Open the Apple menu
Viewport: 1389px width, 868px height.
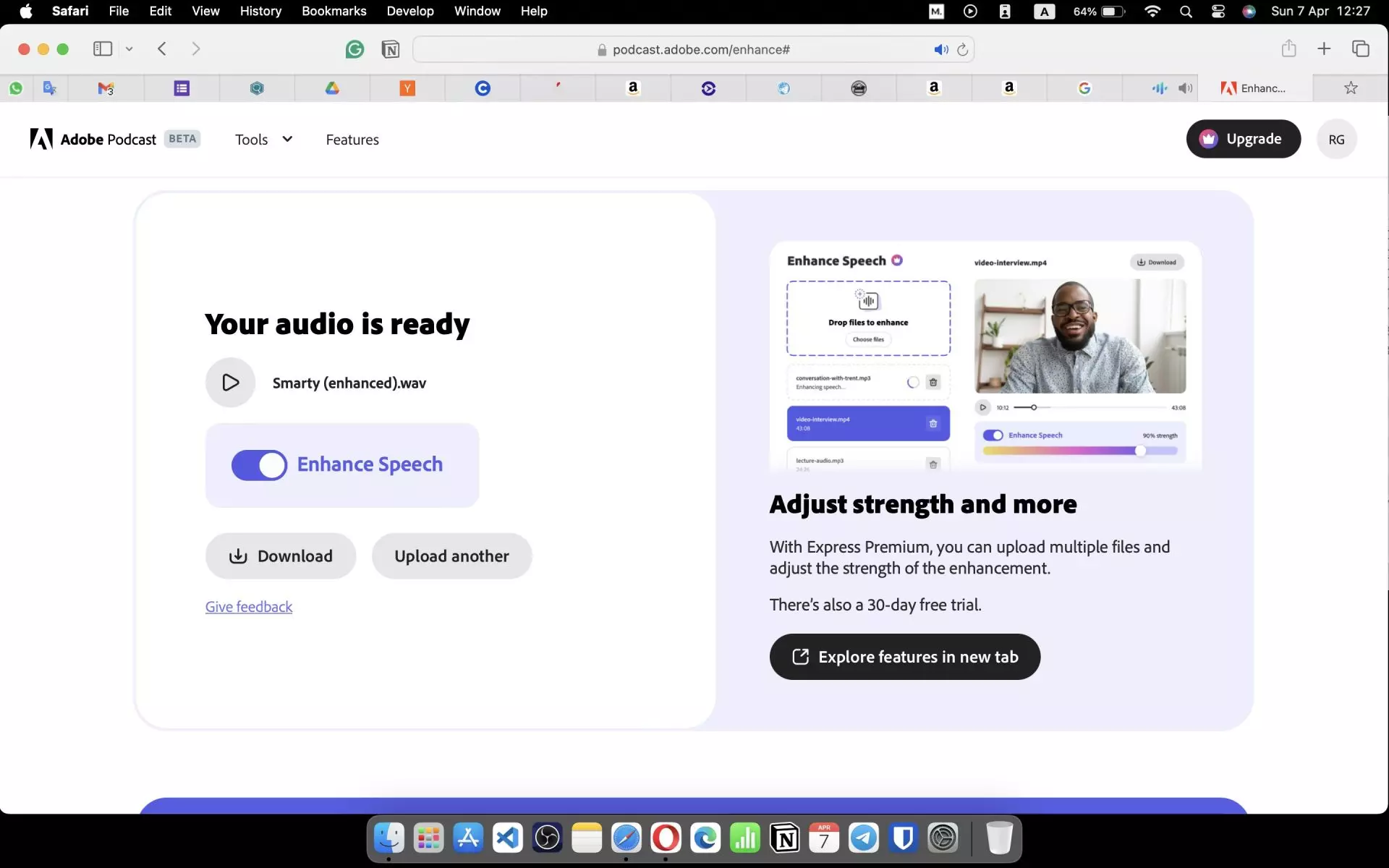tap(26, 11)
